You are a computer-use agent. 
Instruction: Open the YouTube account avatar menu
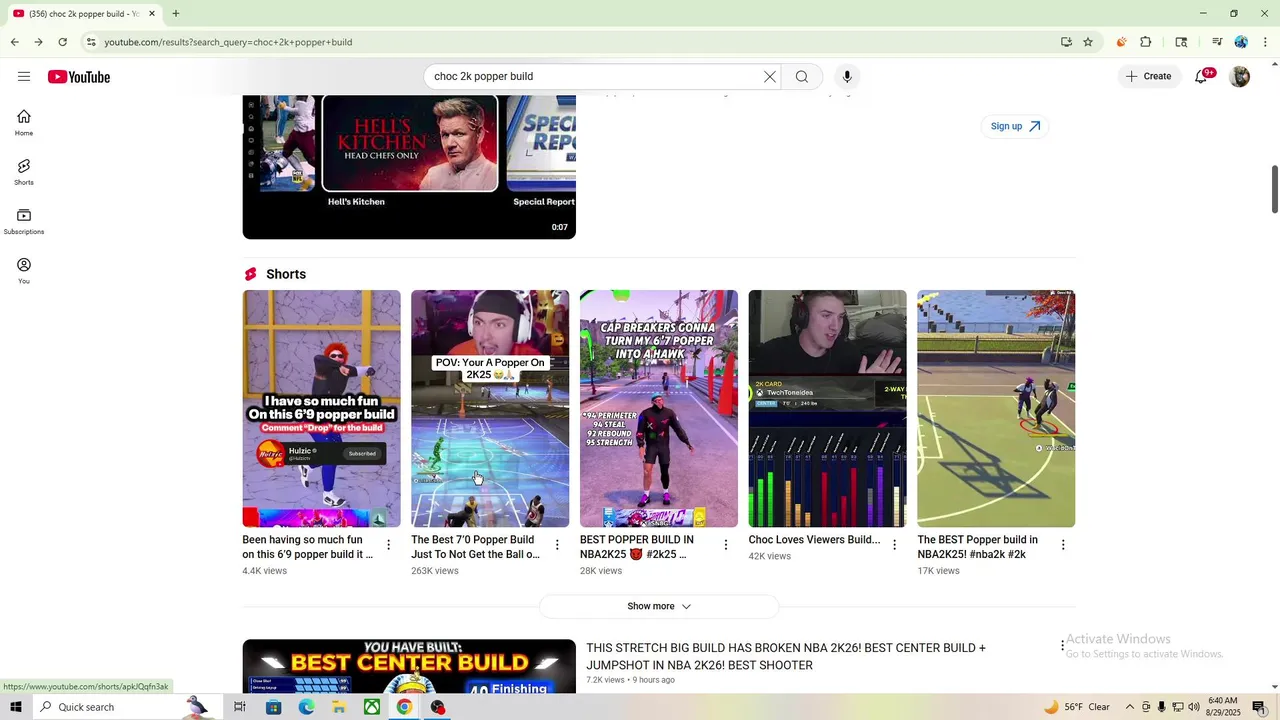1240,77
